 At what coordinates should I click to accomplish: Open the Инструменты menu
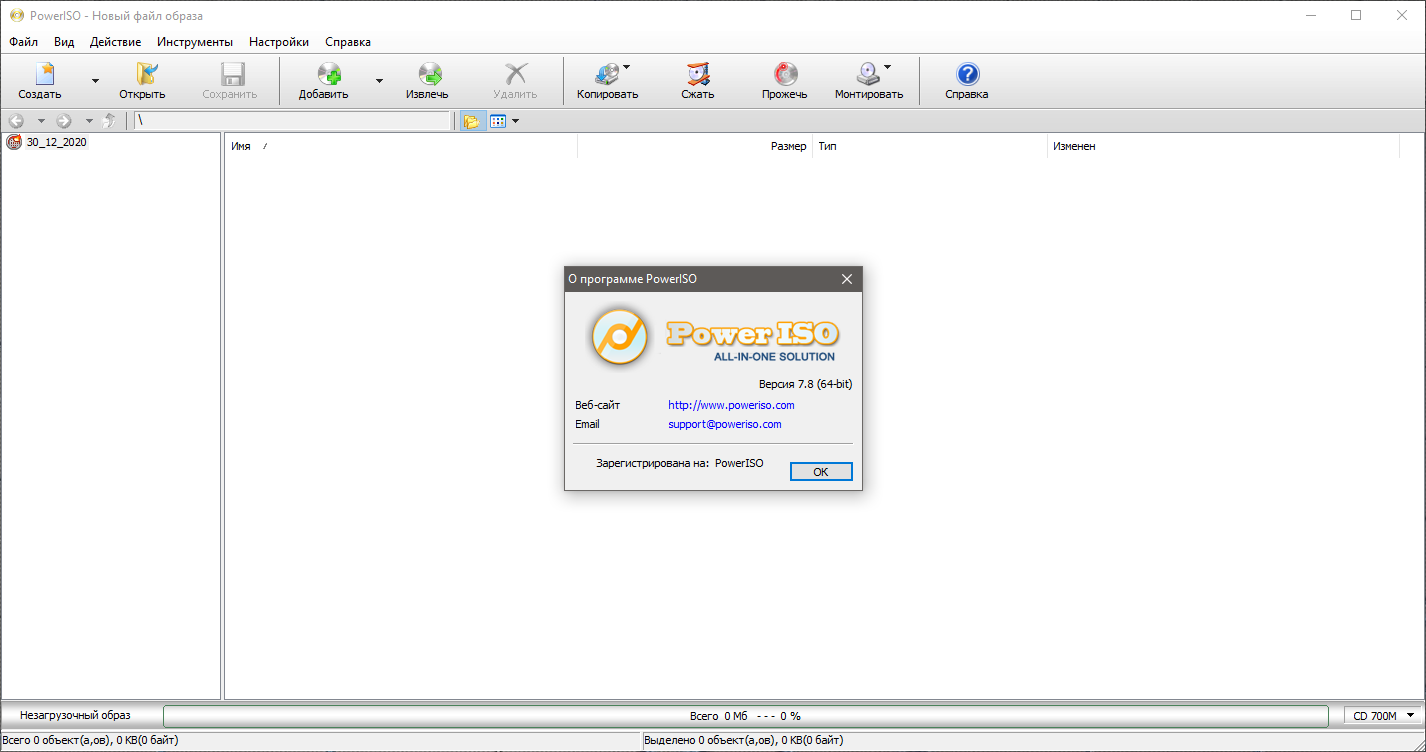point(195,42)
